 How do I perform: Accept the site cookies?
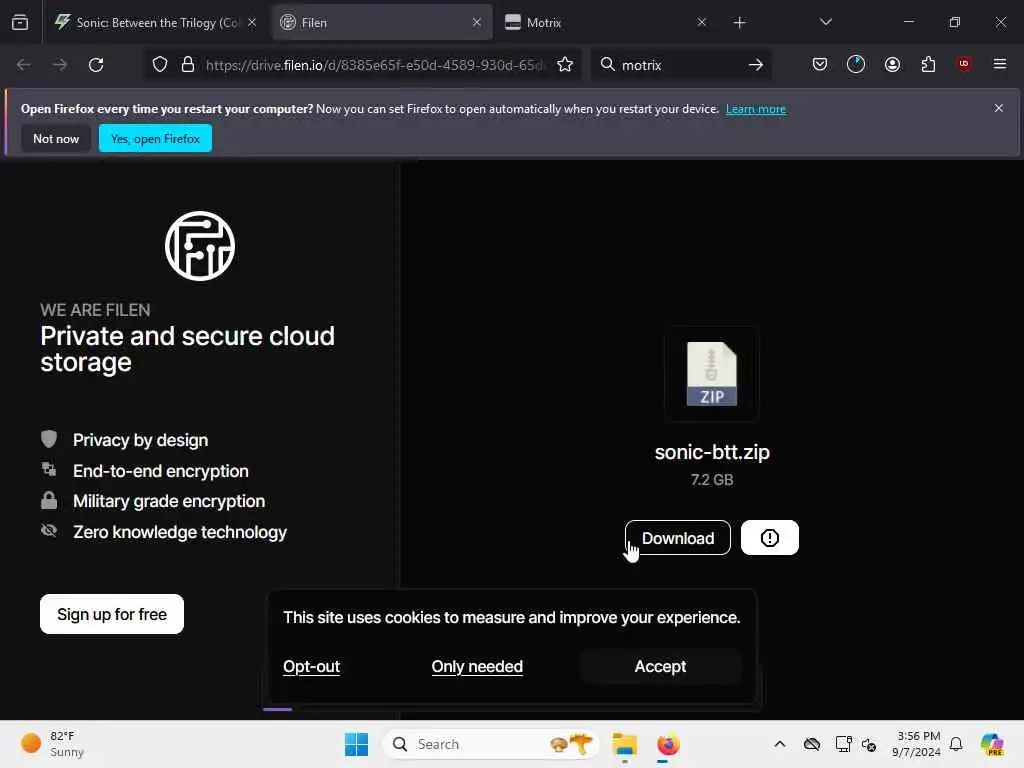click(660, 666)
